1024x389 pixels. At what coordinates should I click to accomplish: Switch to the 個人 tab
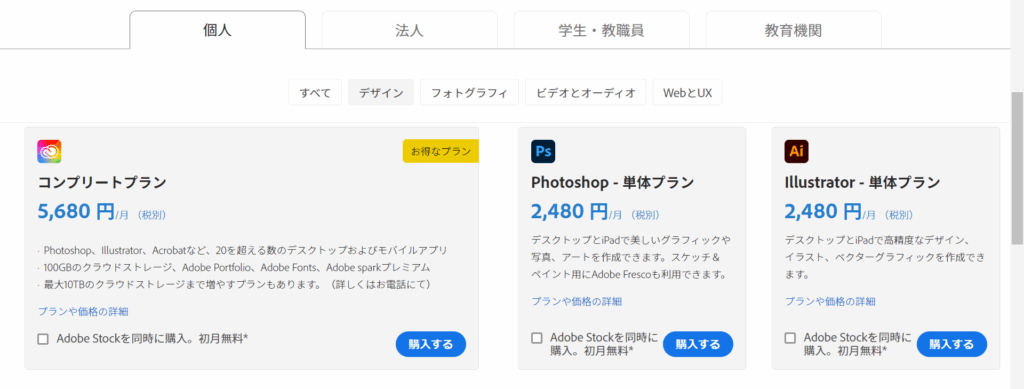[x=217, y=30]
